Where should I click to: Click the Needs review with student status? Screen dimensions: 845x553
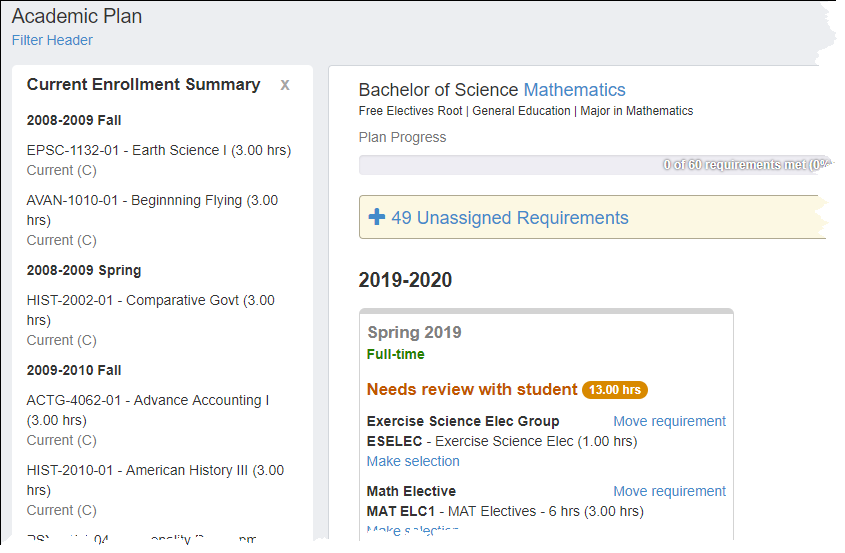coord(472,389)
